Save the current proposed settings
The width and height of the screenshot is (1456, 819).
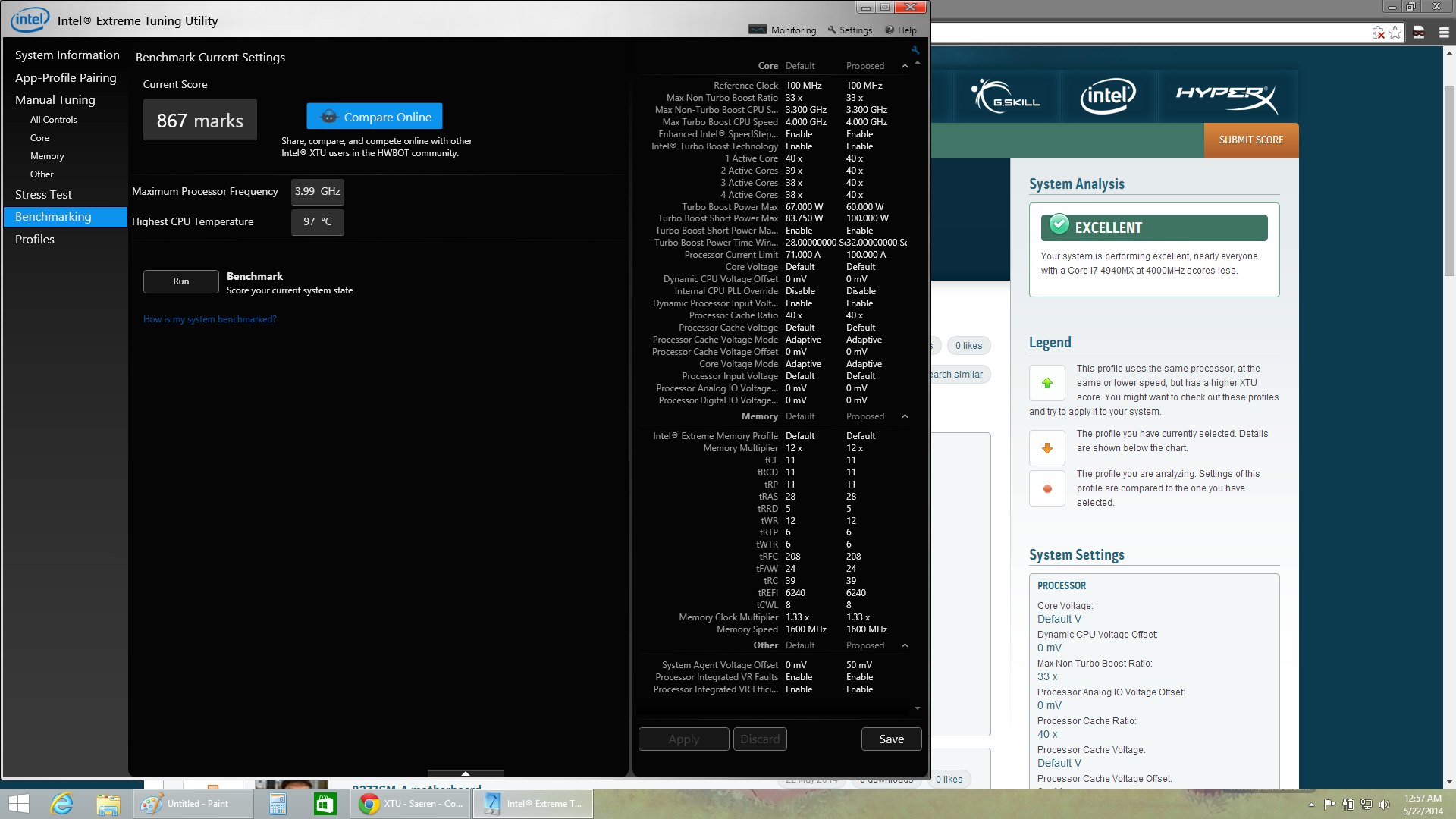[x=892, y=739]
